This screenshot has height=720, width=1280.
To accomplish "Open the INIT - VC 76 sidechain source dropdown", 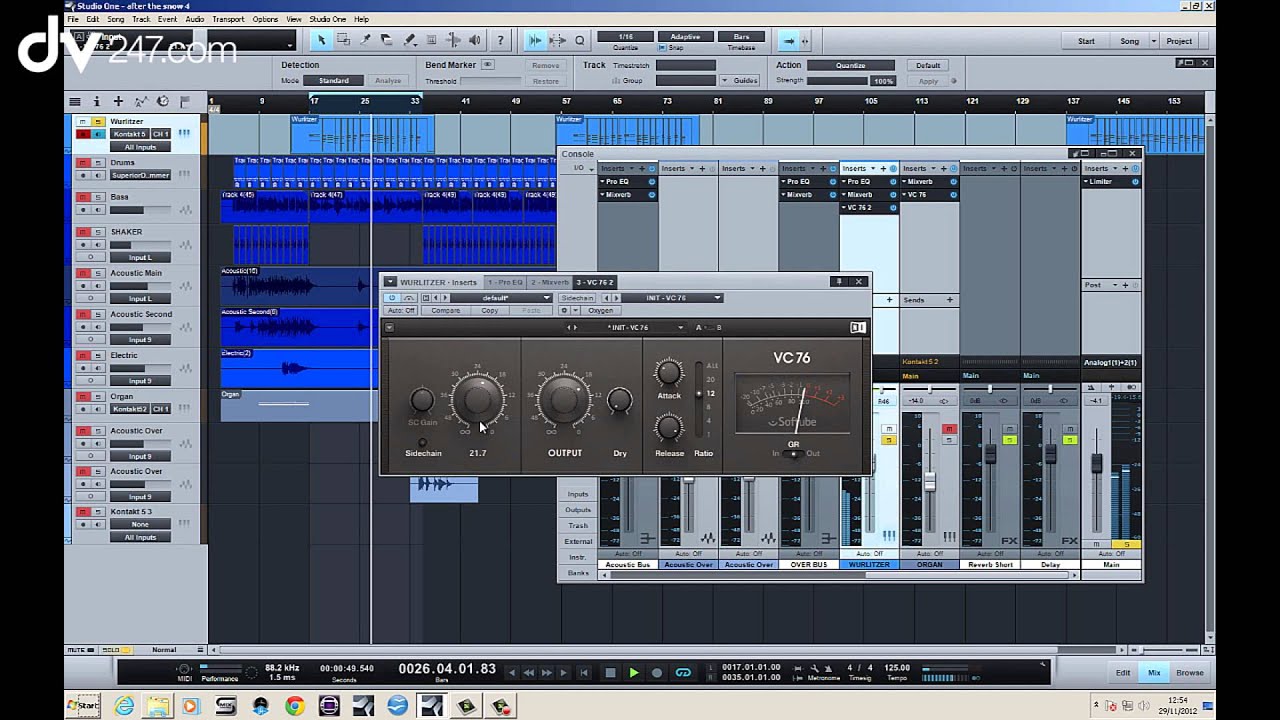I will pos(671,298).
